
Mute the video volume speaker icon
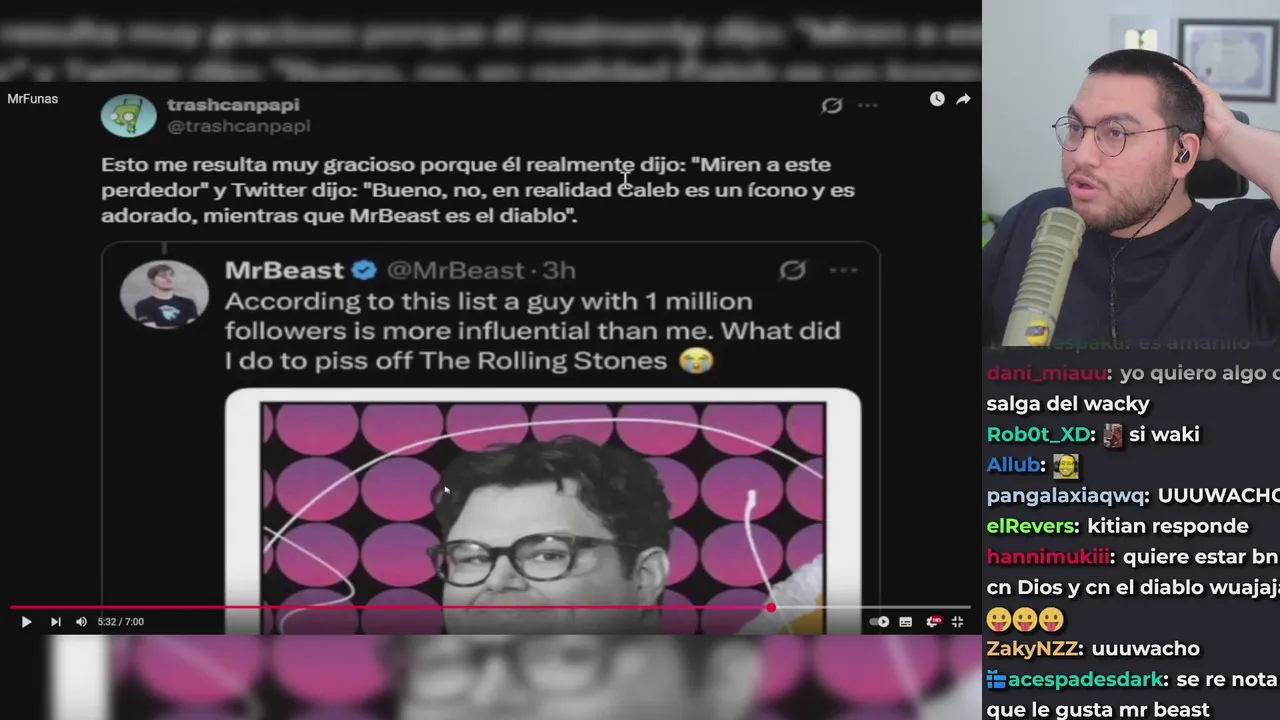click(81, 622)
